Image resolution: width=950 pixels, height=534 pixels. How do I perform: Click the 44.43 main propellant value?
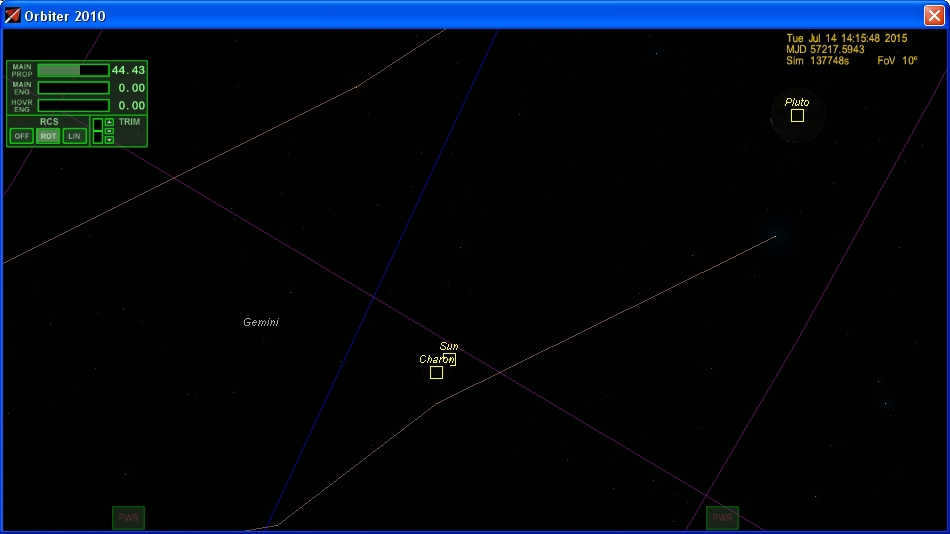(x=128, y=70)
